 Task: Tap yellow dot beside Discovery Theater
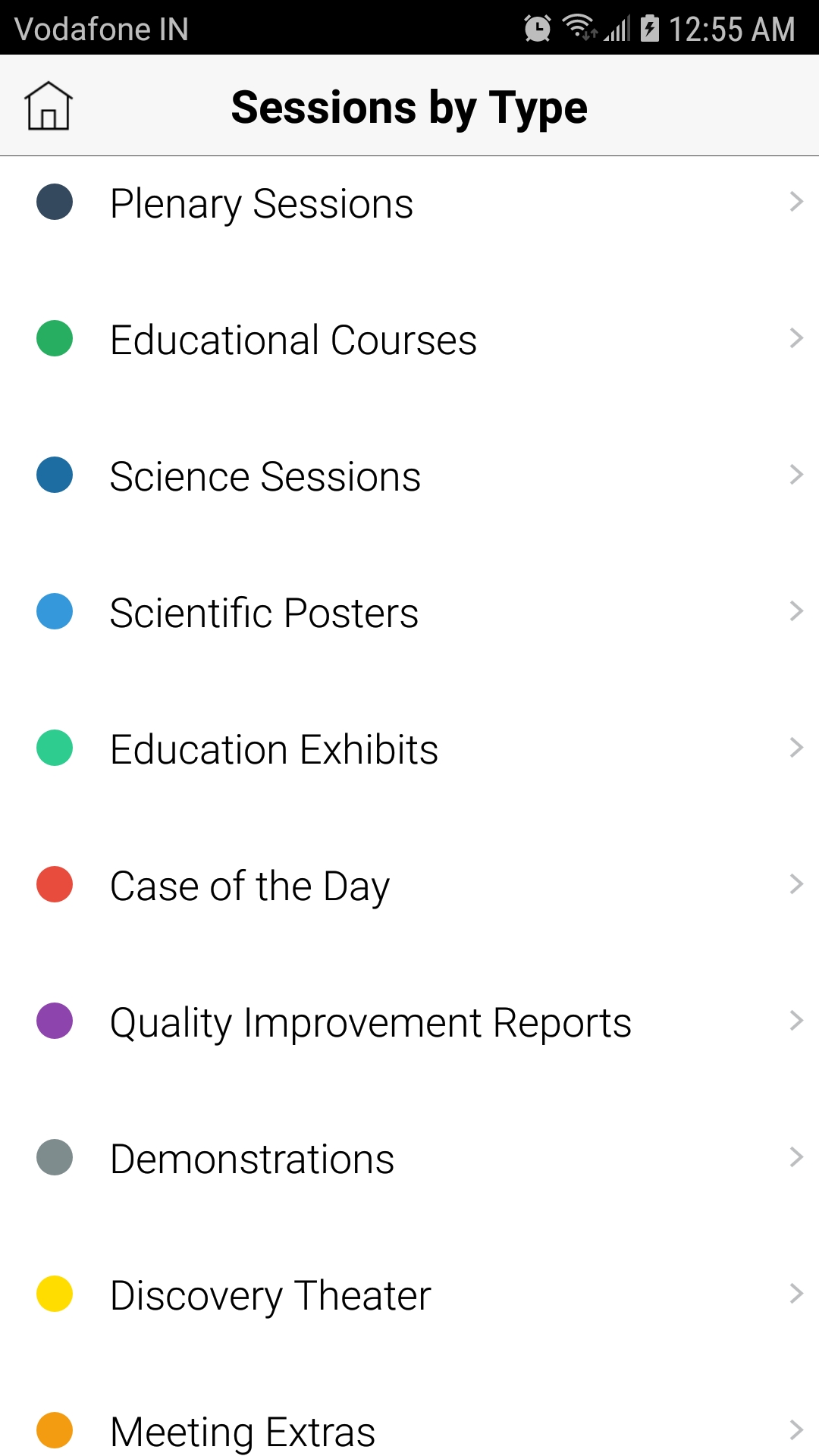click(55, 1294)
